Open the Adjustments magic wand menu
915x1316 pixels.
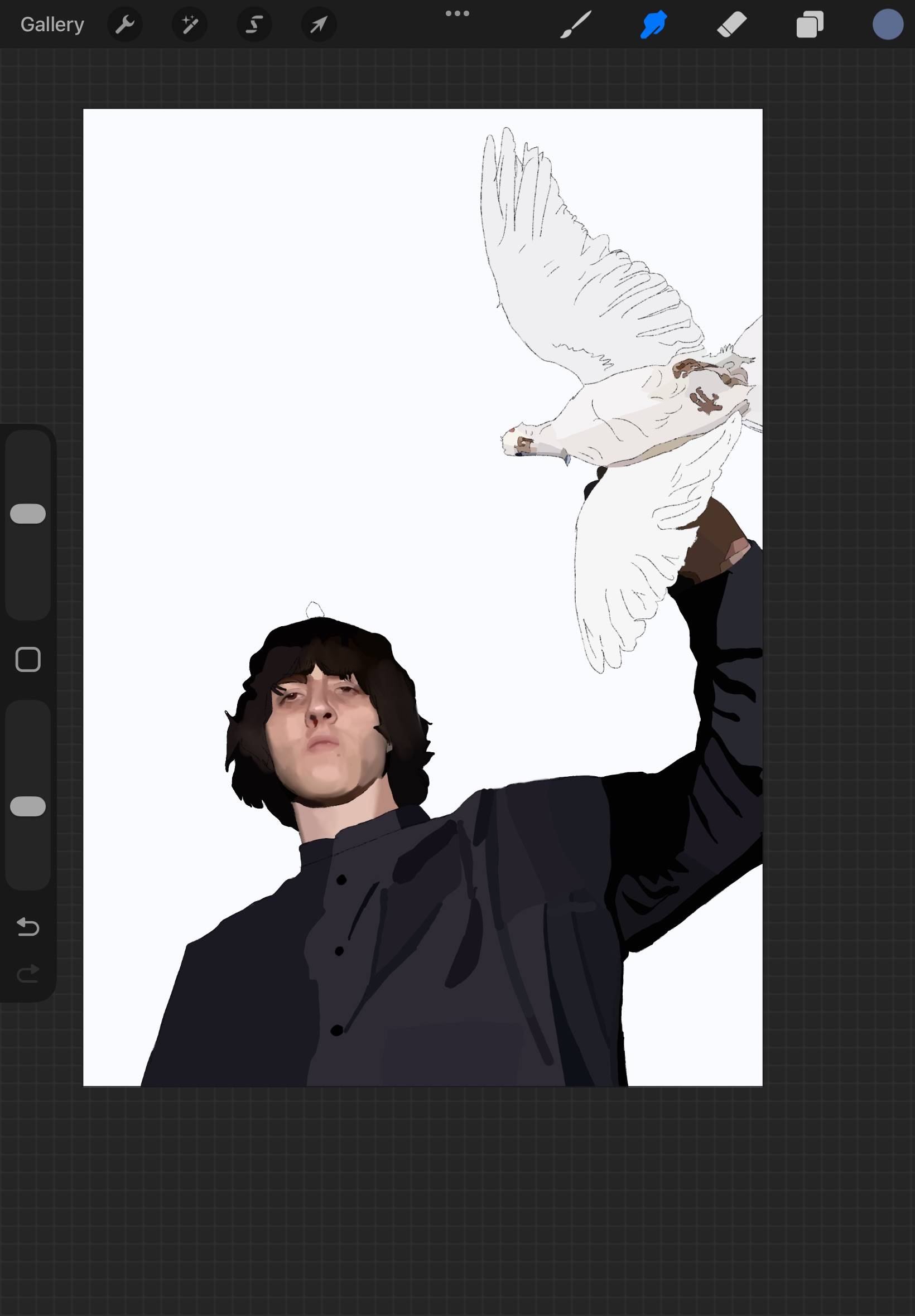point(190,25)
